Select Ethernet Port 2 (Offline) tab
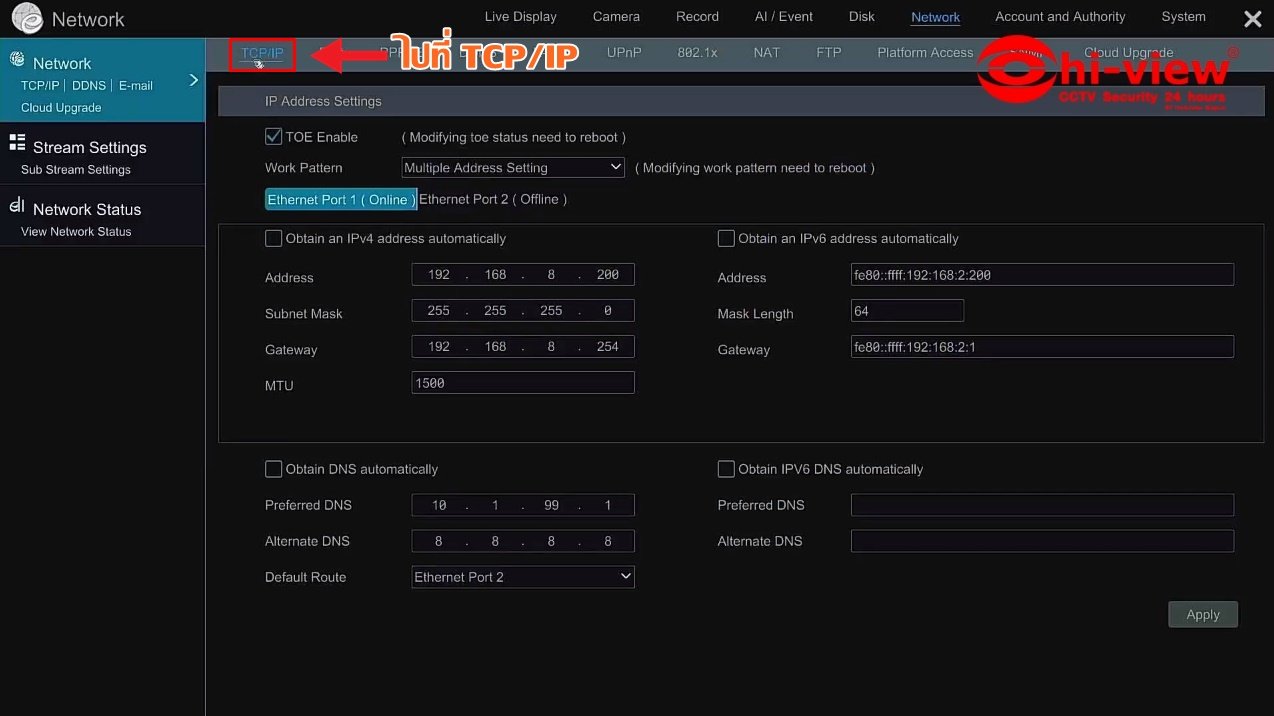 point(493,200)
